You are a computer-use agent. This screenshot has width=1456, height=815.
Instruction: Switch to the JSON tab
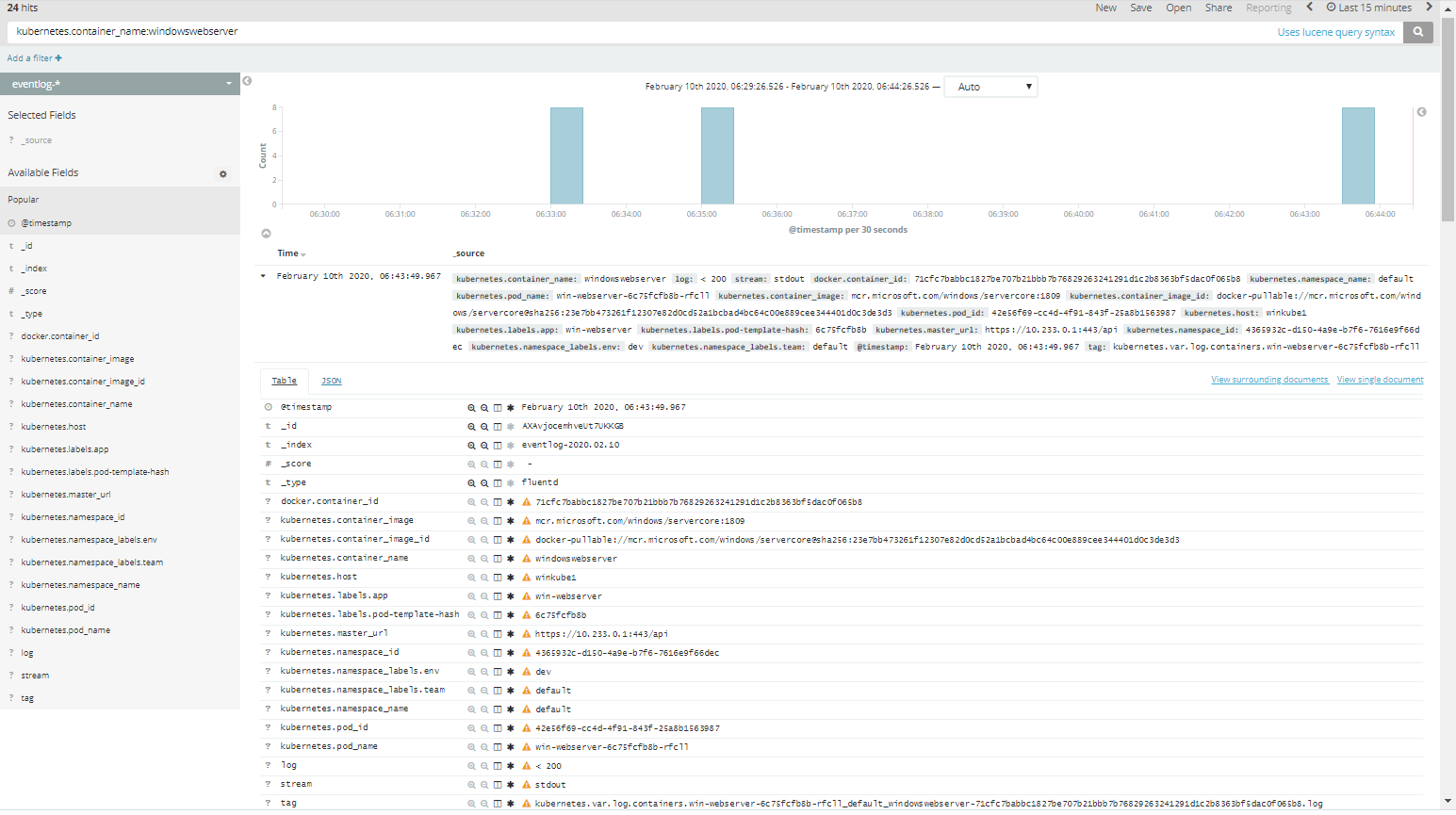click(x=331, y=381)
